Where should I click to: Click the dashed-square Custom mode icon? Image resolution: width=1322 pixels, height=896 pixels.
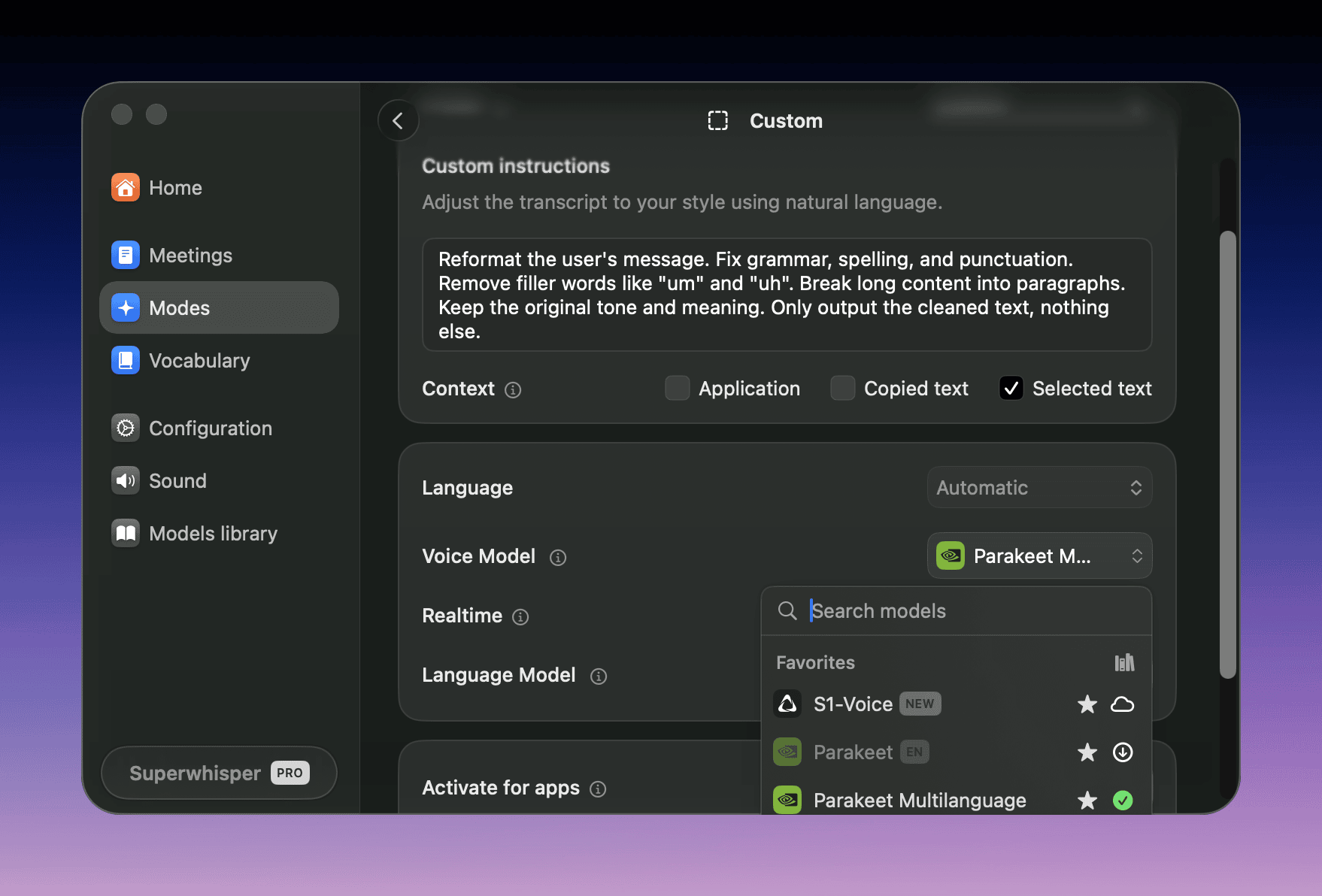(x=718, y=120)
